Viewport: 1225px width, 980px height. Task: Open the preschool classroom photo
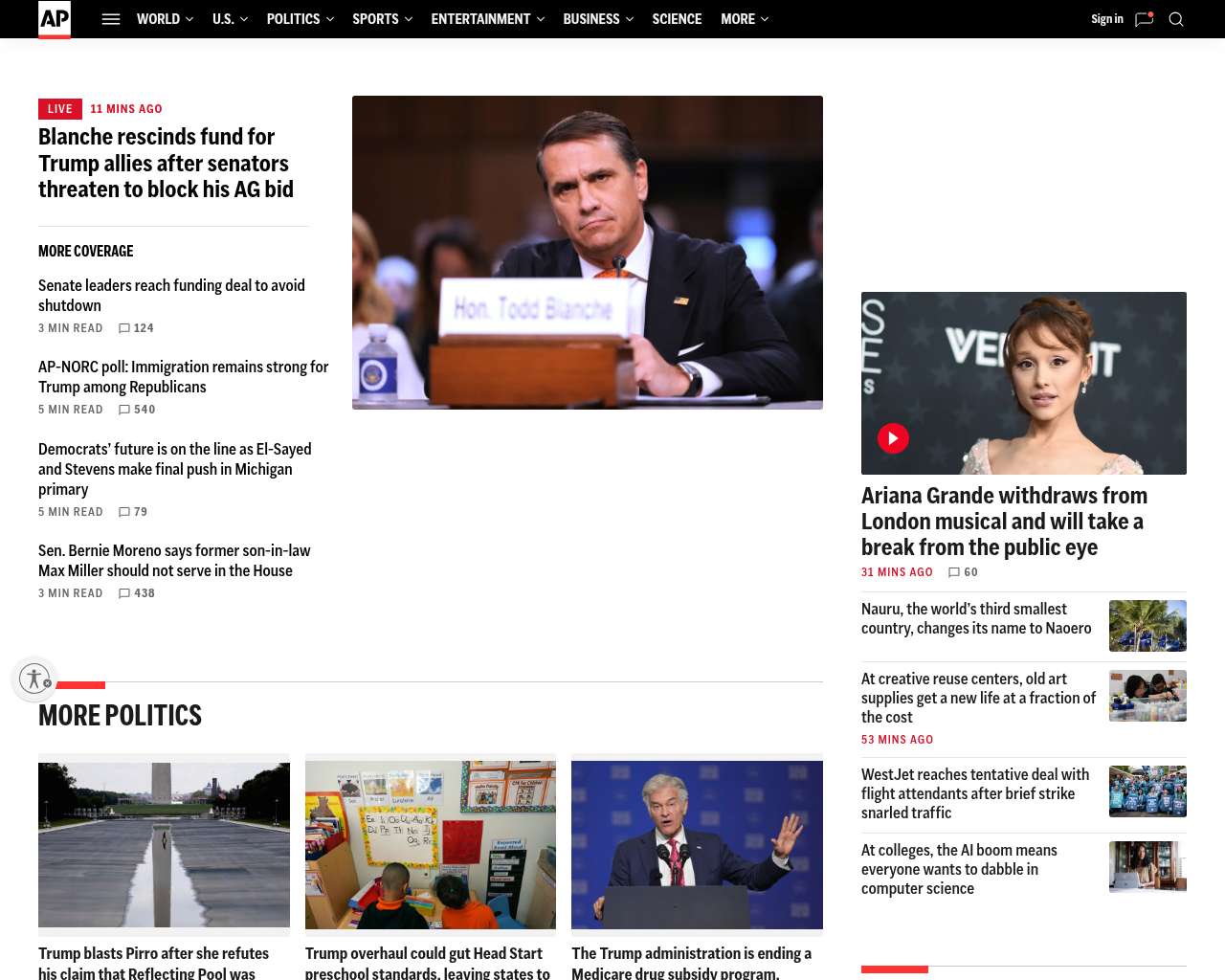pyautogui.click(x=431, y=845)
